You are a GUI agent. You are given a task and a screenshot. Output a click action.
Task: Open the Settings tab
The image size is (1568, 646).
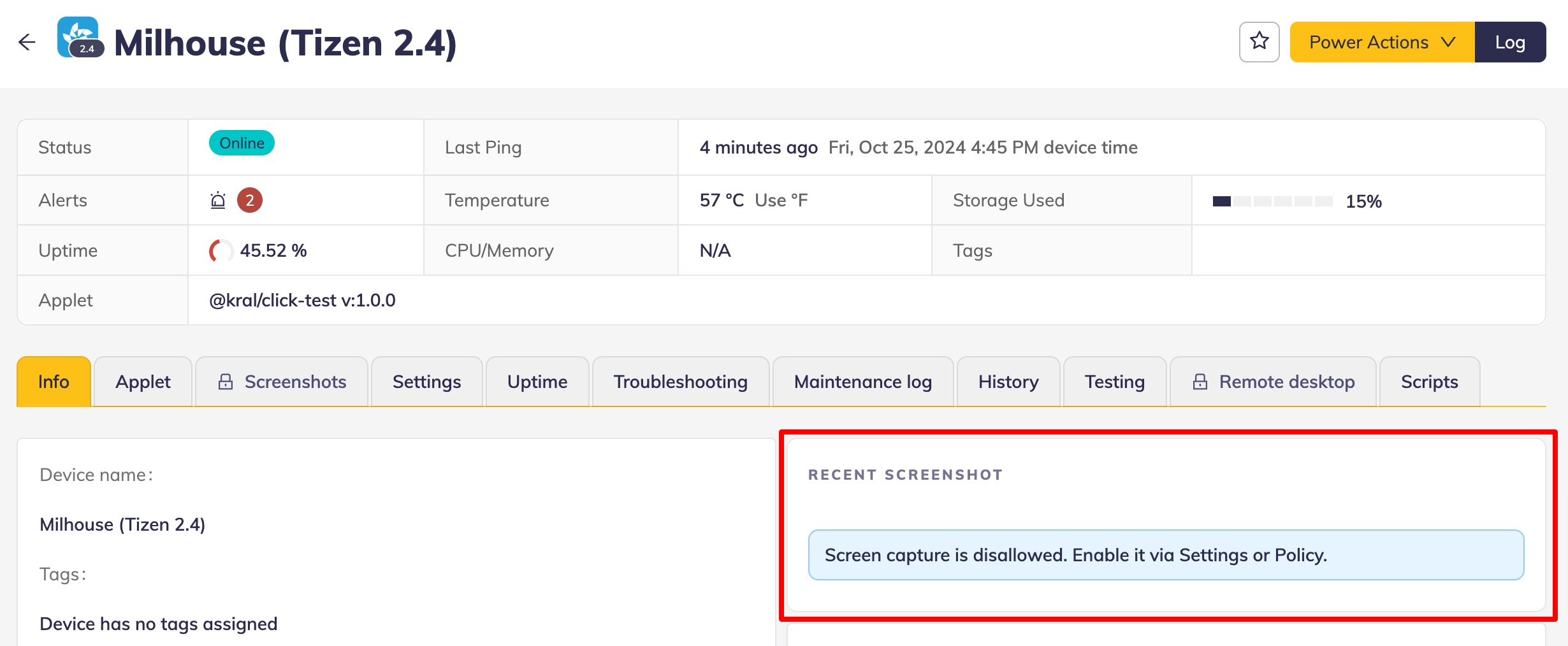tap(426, 382)
